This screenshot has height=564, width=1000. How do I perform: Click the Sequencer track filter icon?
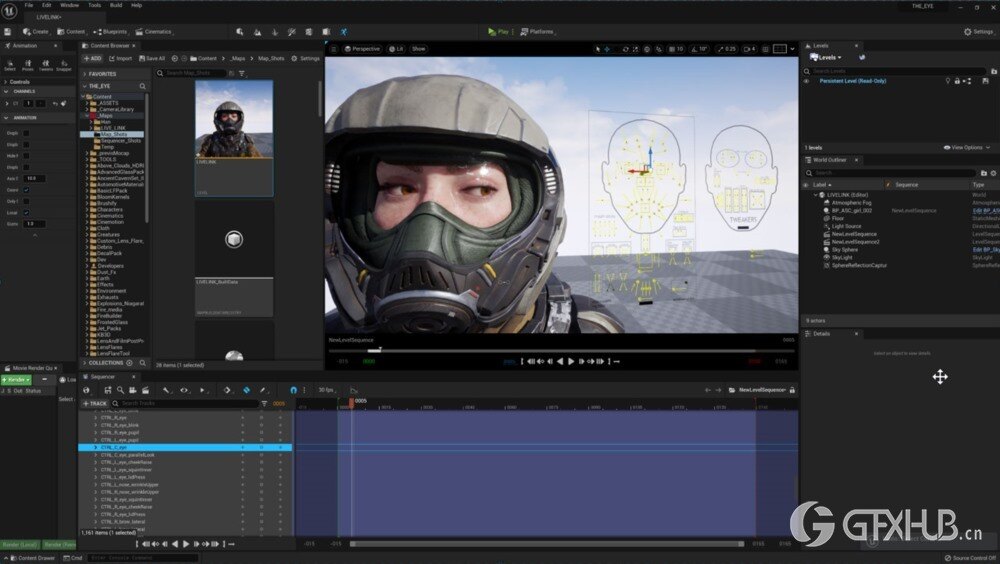(264, 403)
